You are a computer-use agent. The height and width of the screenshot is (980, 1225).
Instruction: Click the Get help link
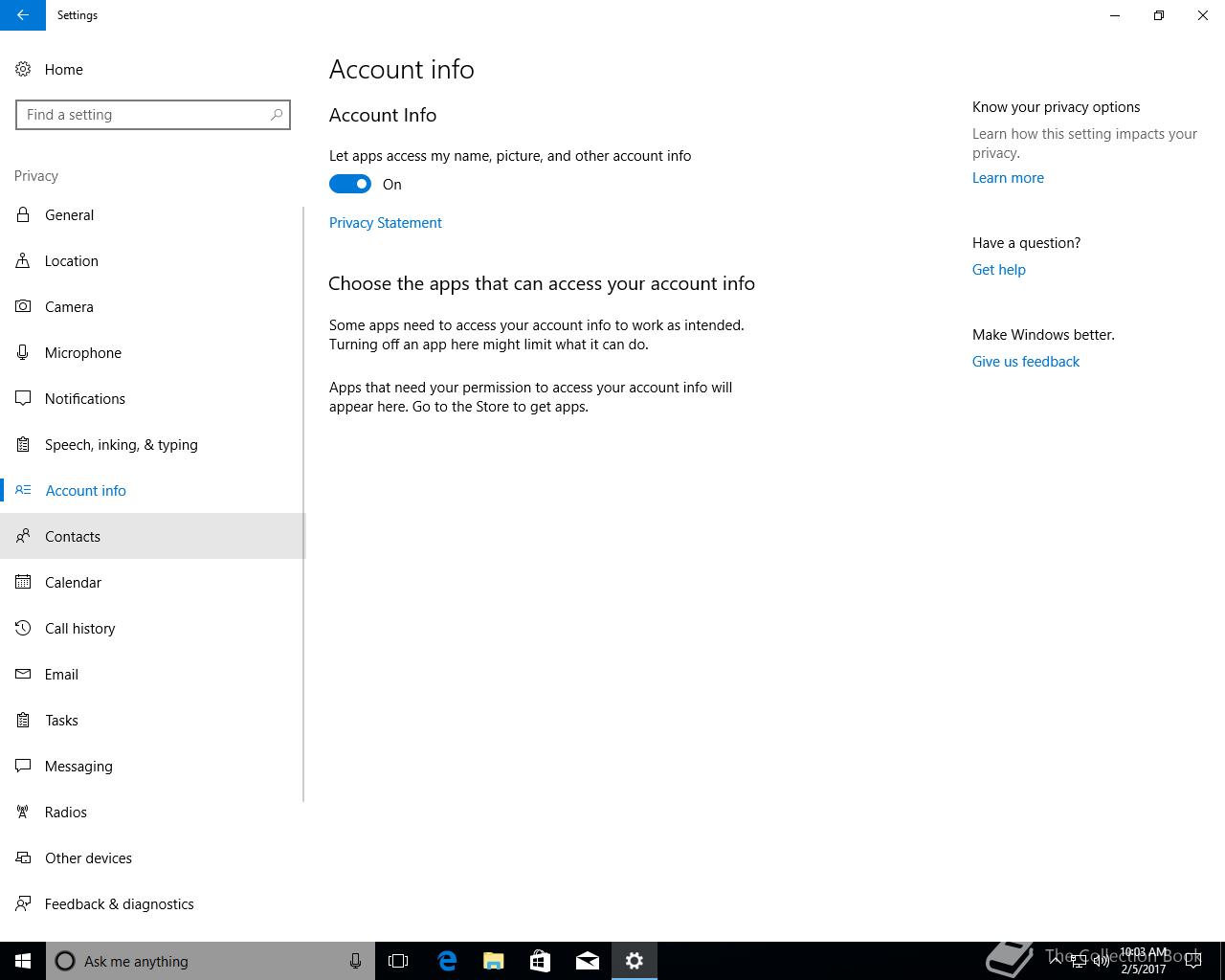point(999,270)
